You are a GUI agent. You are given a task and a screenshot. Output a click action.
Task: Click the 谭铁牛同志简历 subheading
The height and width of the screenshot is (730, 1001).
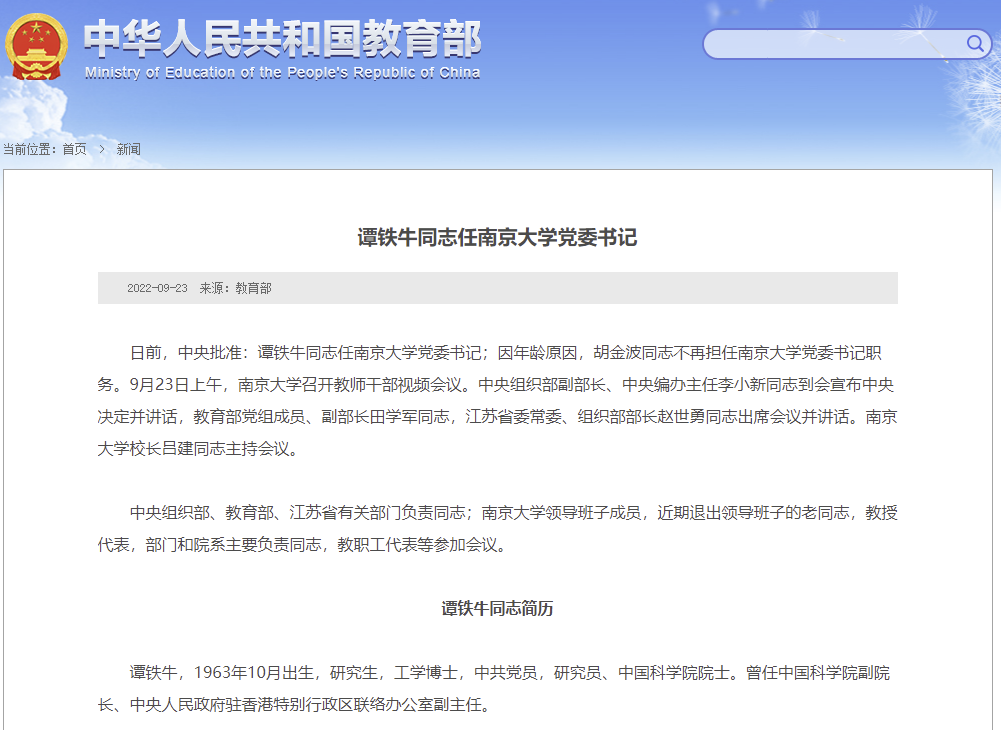497,608
